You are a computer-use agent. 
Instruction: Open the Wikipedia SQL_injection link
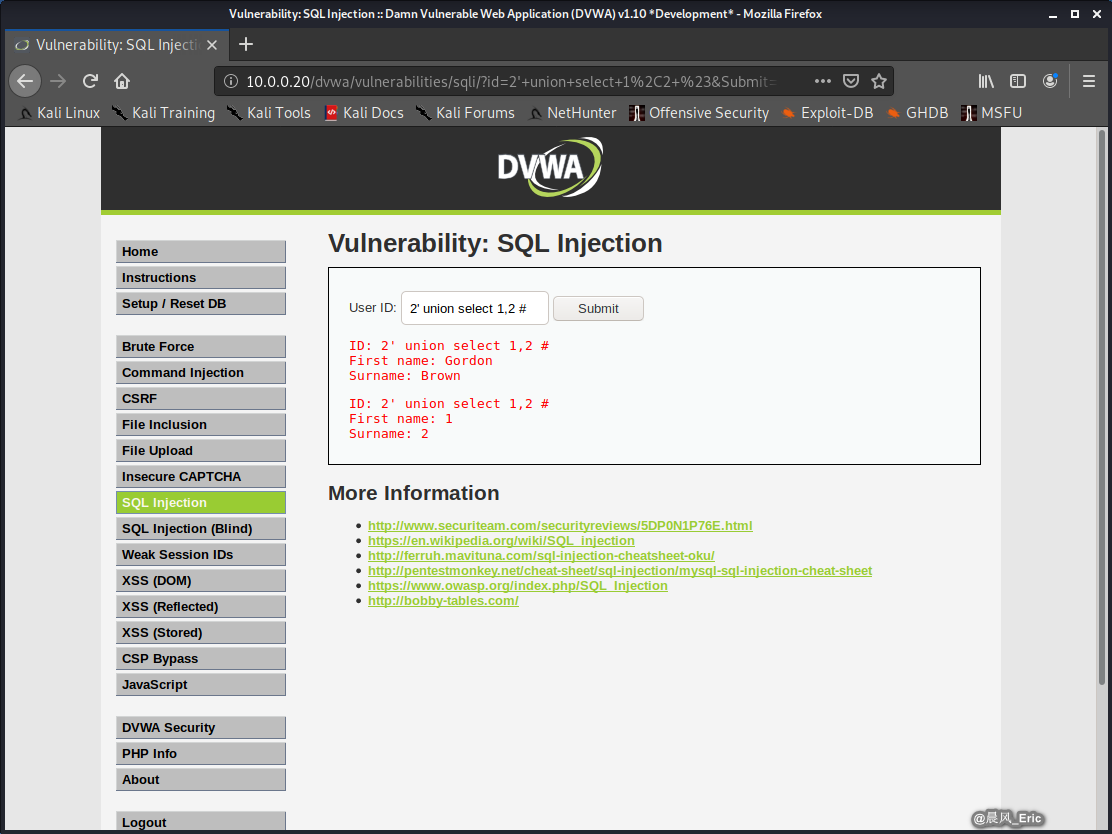click(x=501, y=540)
